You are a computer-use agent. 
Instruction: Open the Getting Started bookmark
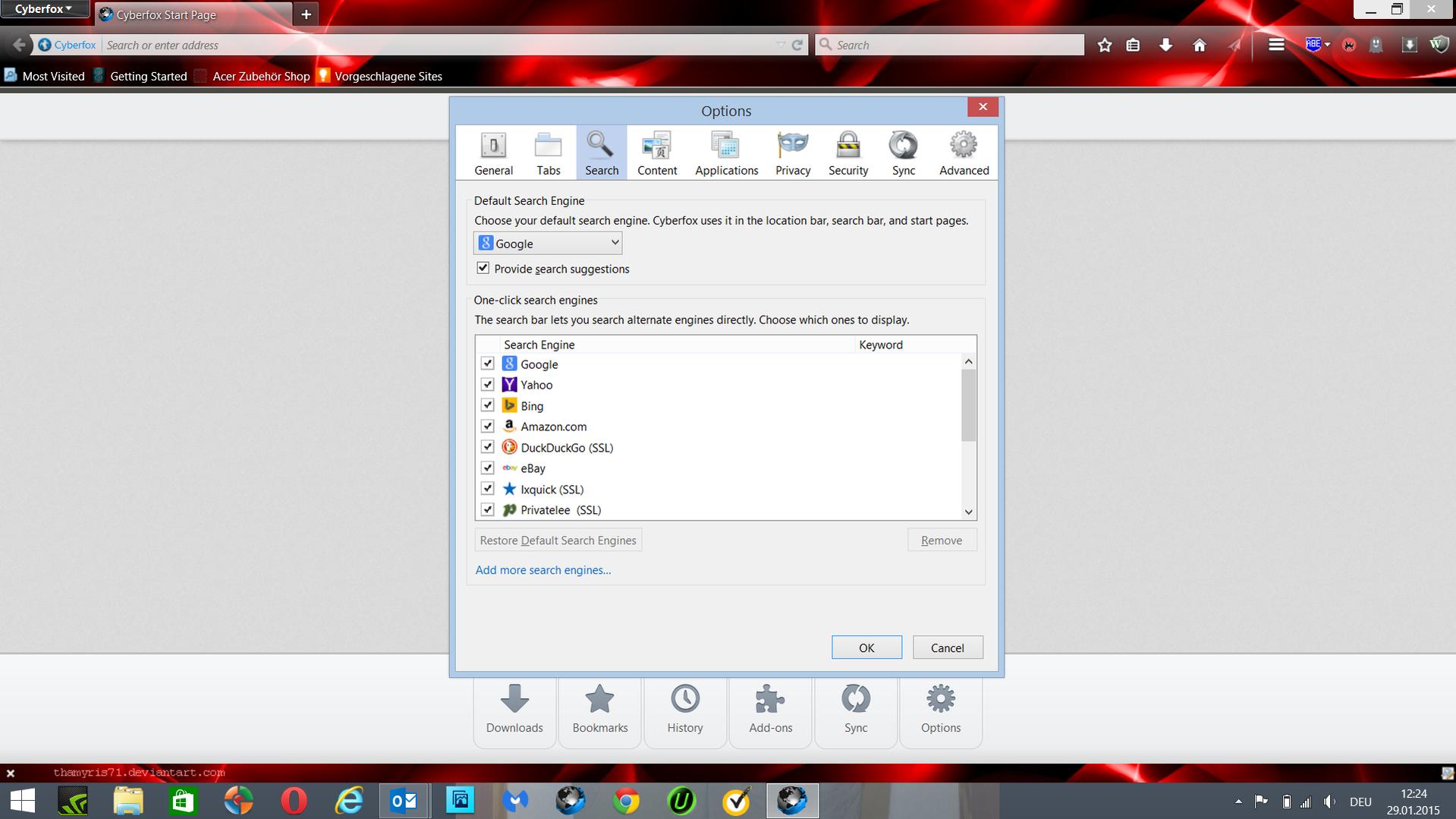coord(140,76)
